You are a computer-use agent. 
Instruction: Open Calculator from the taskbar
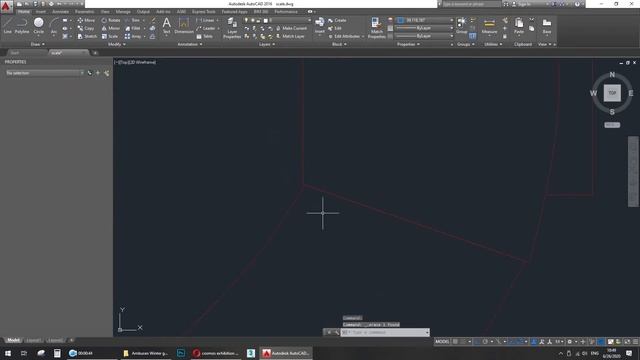(57, 353)
